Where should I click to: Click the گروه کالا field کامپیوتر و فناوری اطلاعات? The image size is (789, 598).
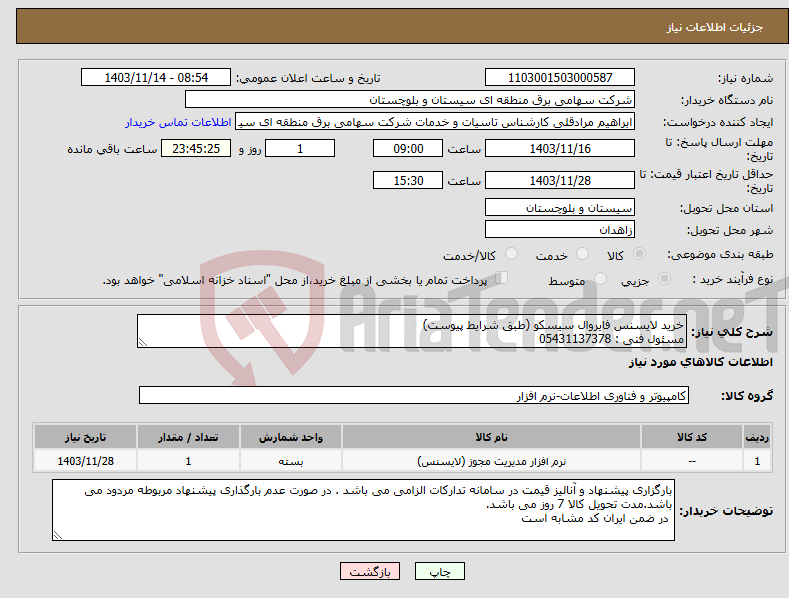[414, 396]
